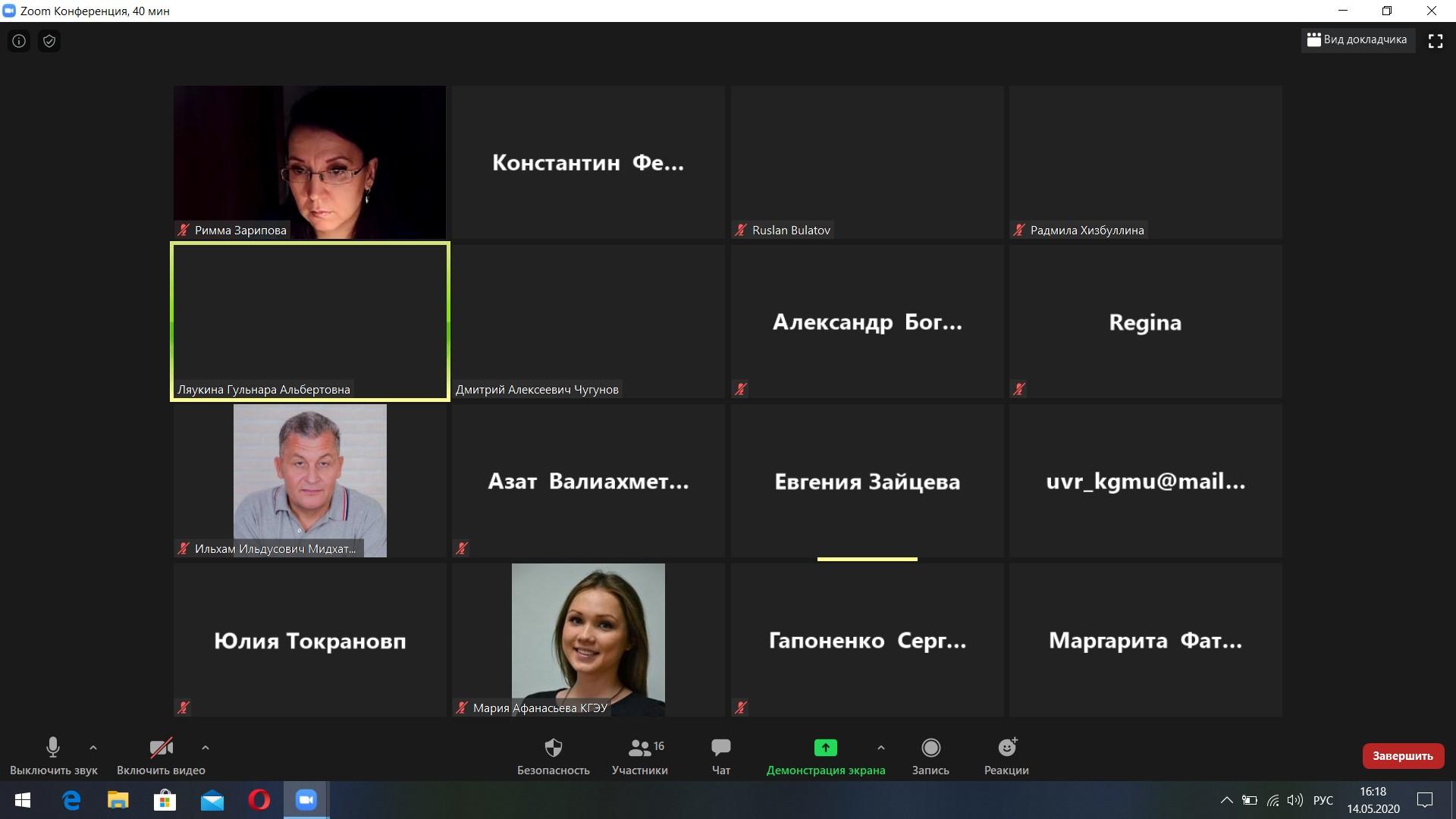Expand the video settings arrow
The width and height of the screenshot is (1456, 819).
tap(206, 748)
